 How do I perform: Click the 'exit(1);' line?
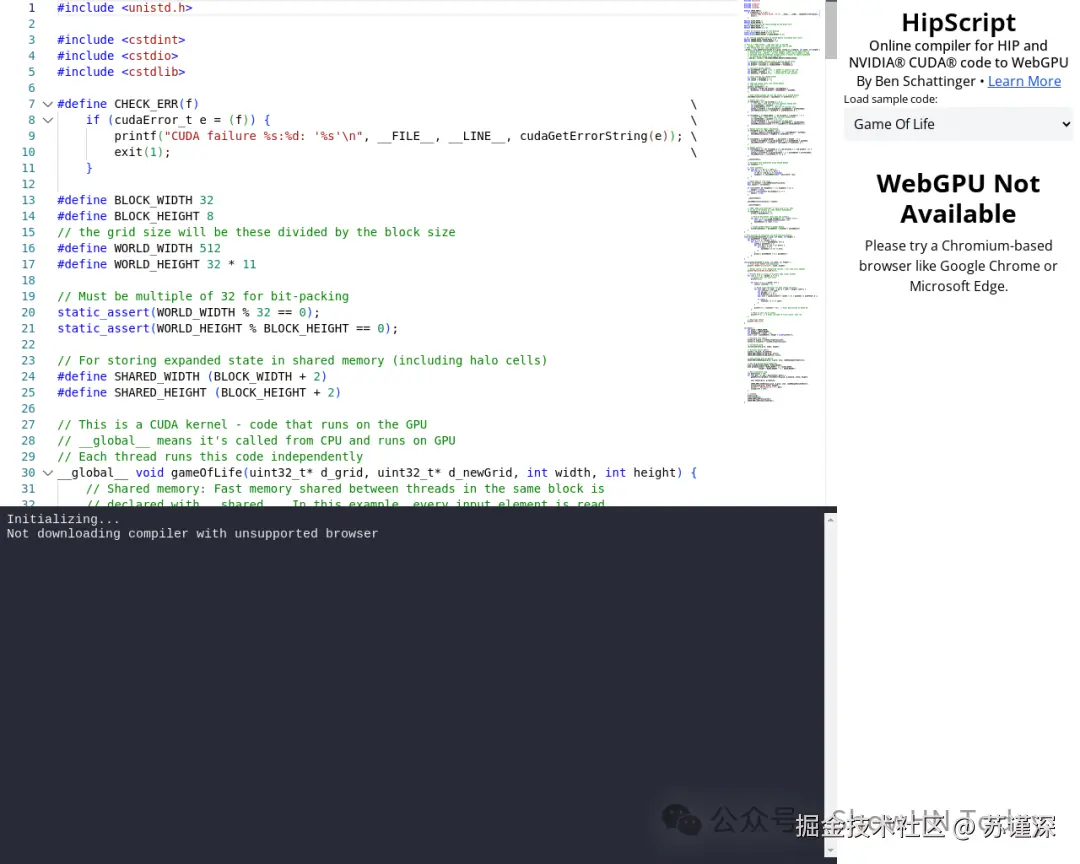coord(143,152)
